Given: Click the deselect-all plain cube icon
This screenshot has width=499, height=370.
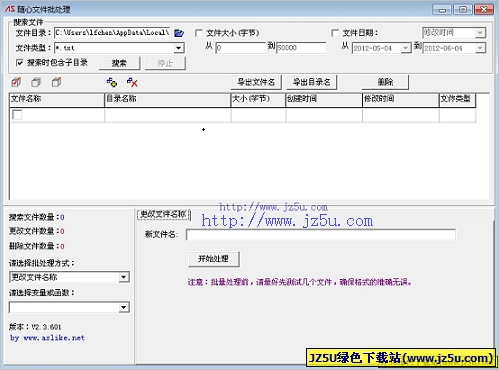Looking at the screenshot, I should [36, 82].
